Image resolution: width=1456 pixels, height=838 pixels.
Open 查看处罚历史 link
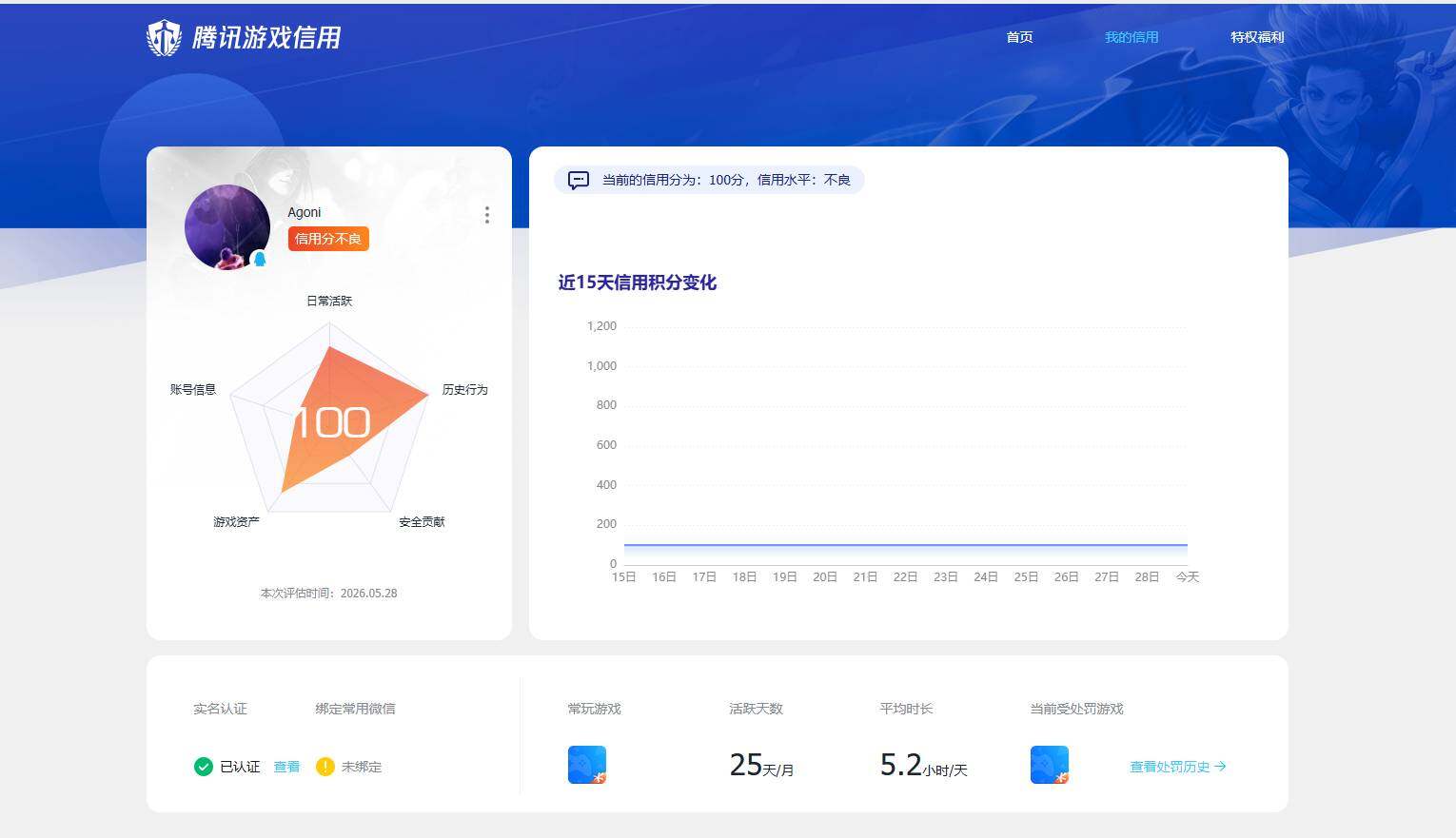[x=1178, y=767]
